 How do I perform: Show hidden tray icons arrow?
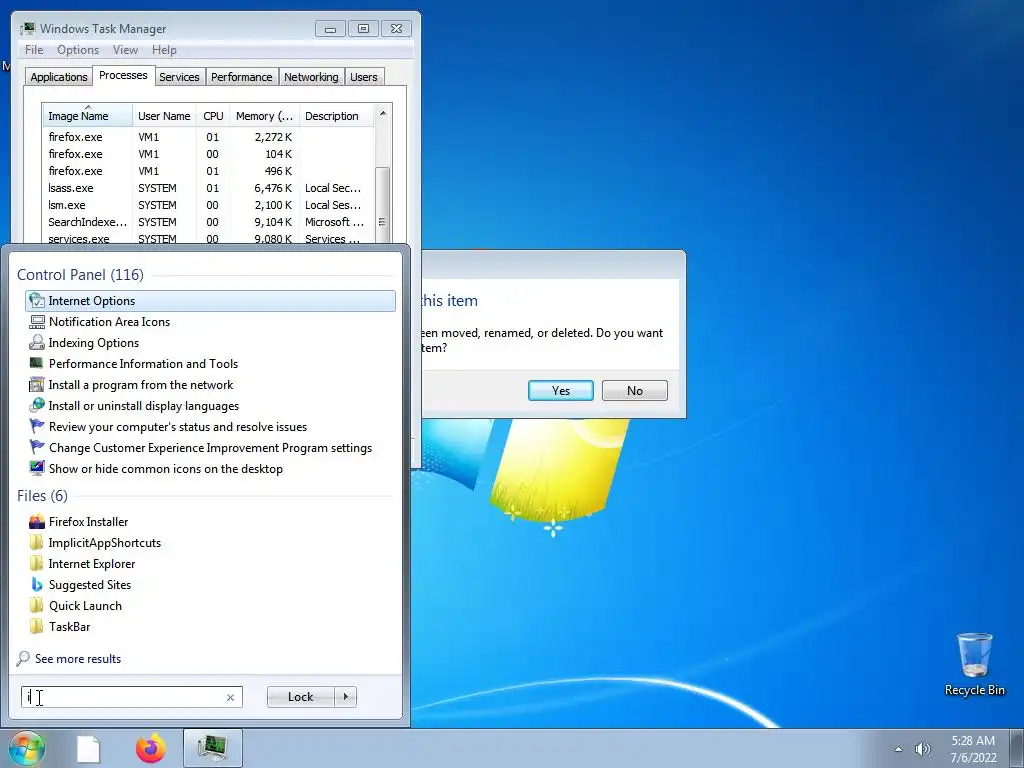coord(898,749)
